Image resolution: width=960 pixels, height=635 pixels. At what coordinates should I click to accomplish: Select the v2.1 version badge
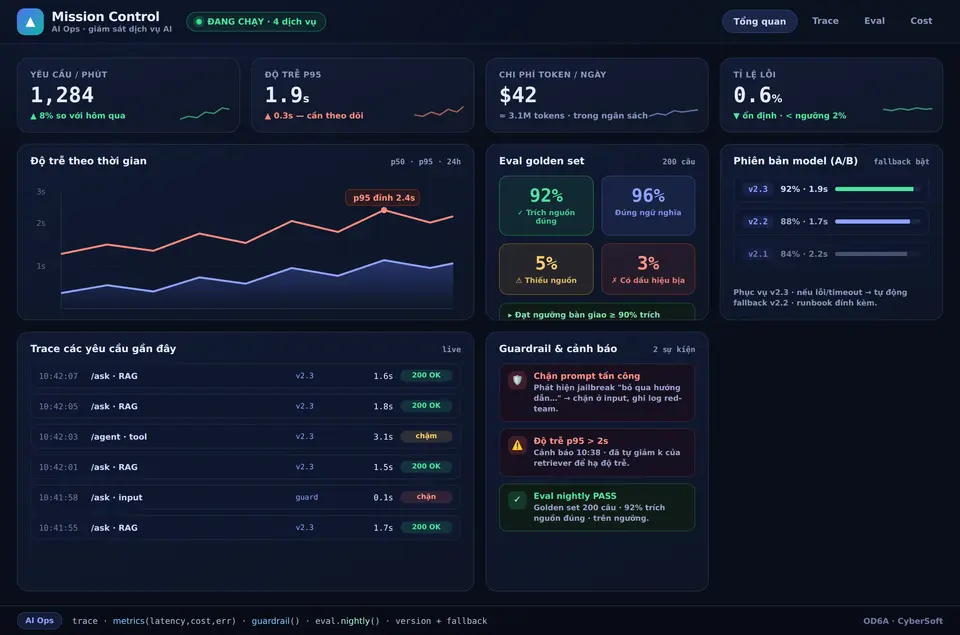pos(757,254)
